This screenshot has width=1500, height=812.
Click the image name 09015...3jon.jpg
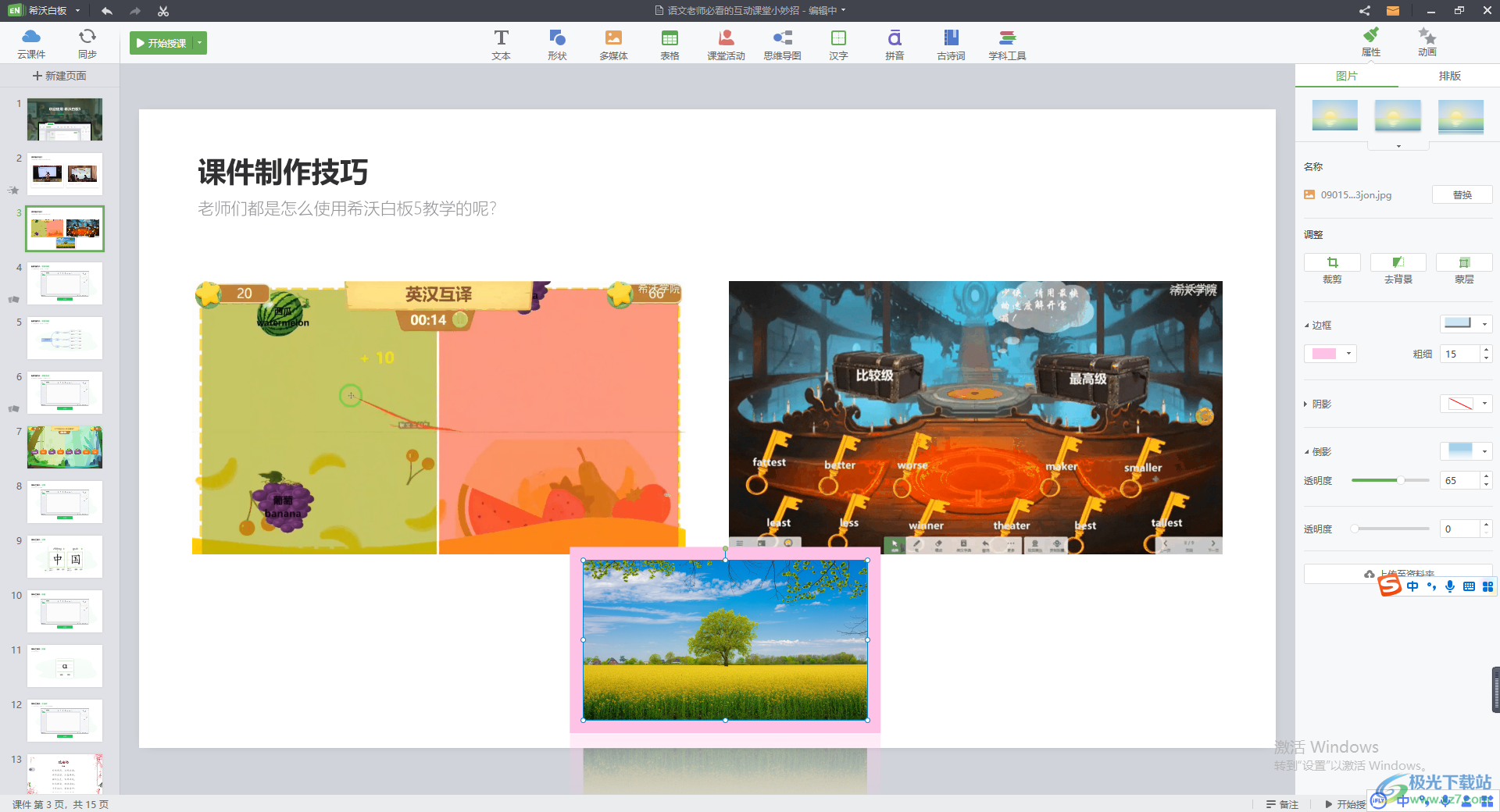point(1356,195)
